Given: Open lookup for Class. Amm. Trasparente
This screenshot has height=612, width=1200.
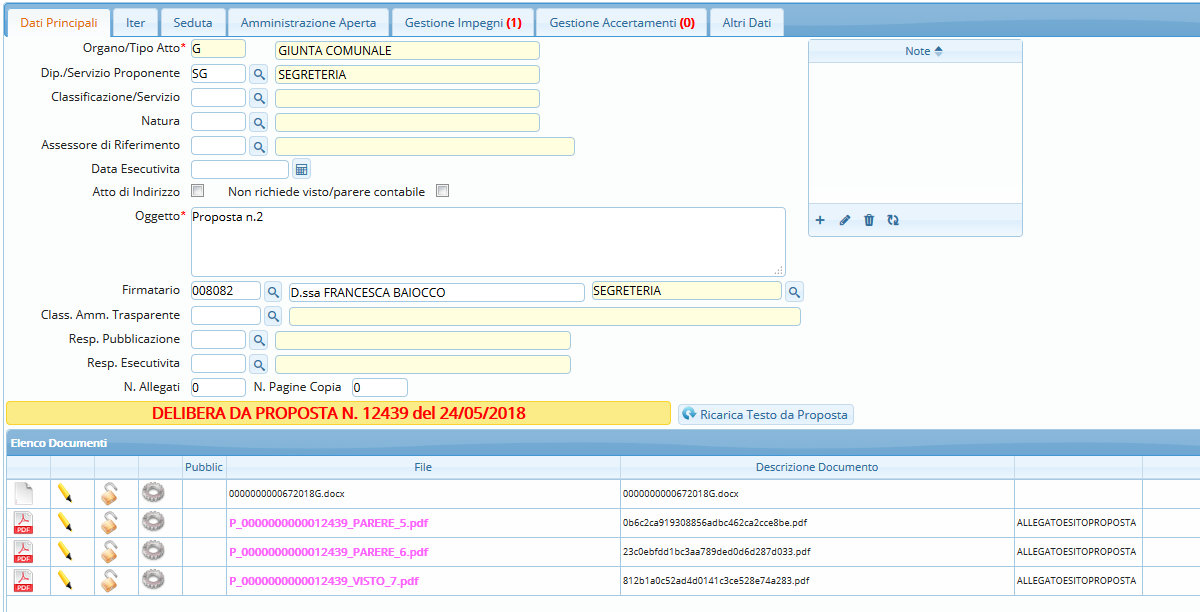Looking at the screenshot, I should tap(272, 316).
